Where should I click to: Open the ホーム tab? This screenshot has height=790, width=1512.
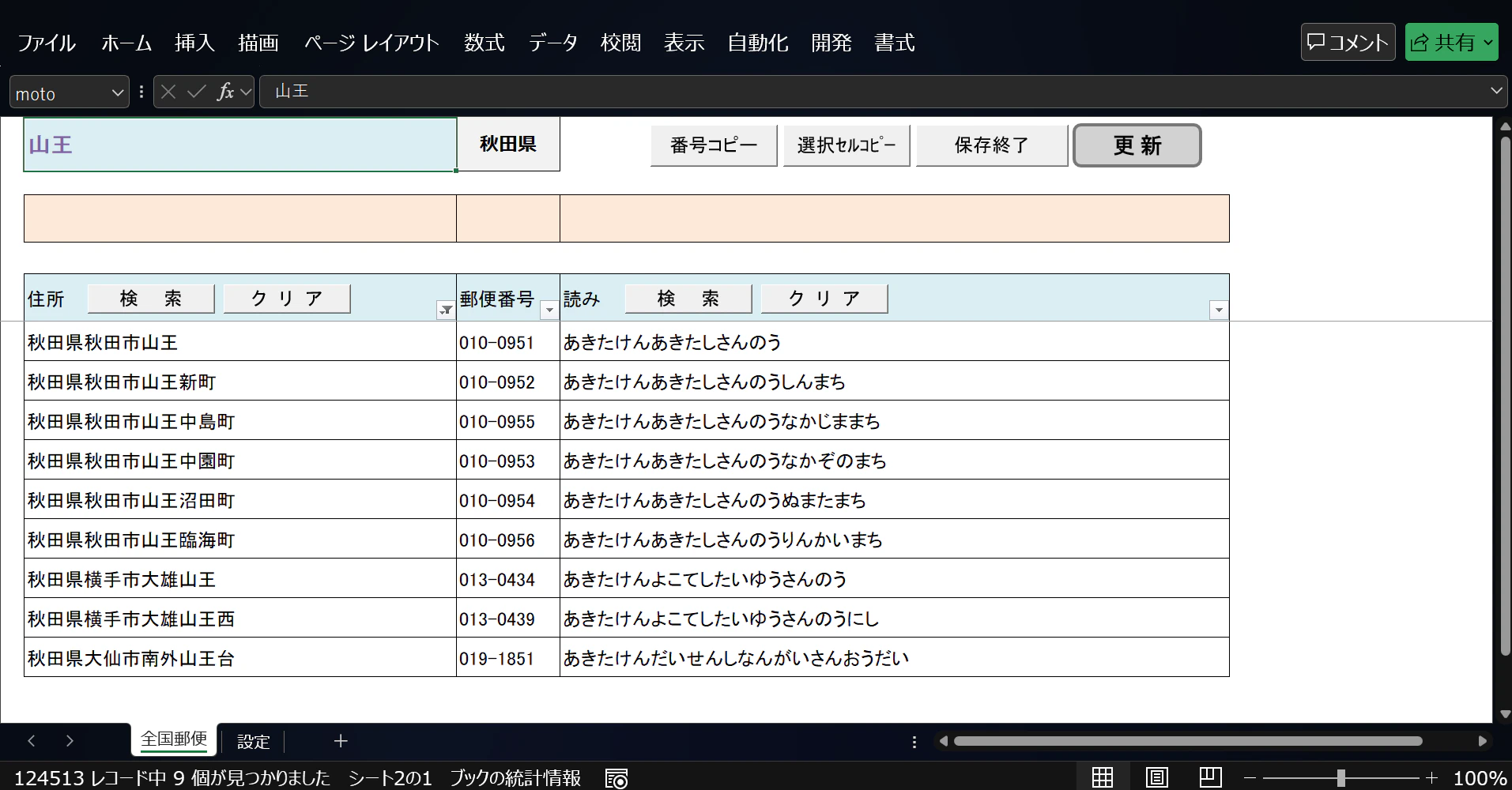coord(126,43)
